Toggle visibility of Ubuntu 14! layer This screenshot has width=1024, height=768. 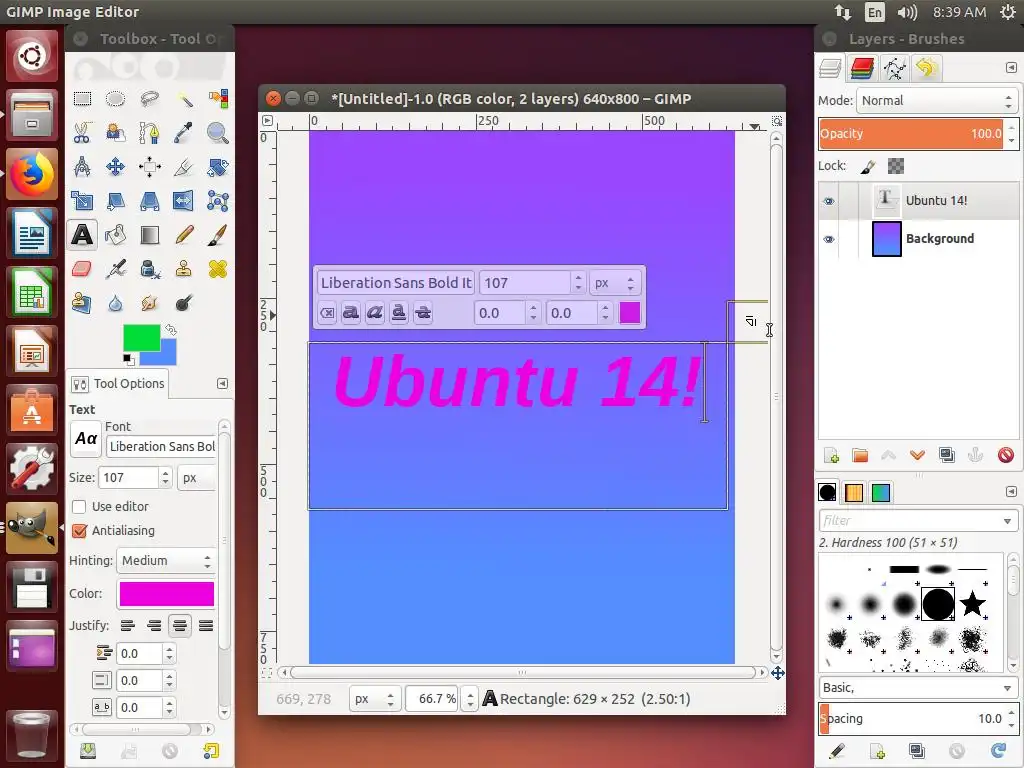(x=829, y=200)
